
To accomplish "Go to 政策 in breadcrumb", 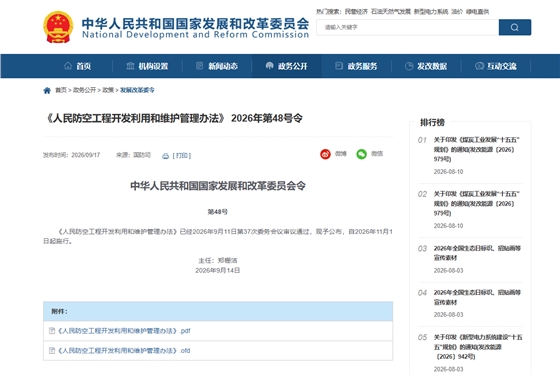I will (108, 90).
